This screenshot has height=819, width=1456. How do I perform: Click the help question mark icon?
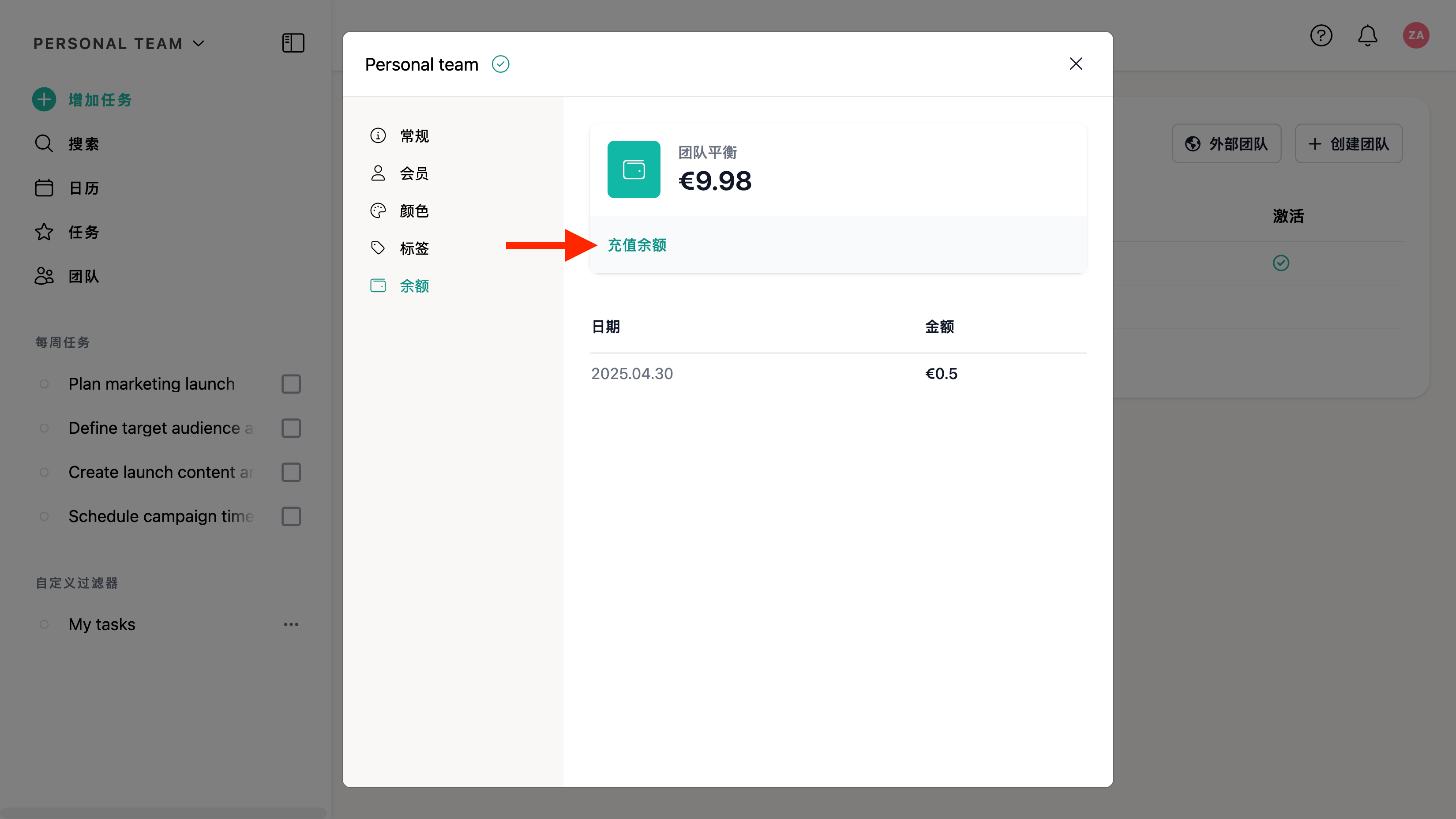point(1321,36)
